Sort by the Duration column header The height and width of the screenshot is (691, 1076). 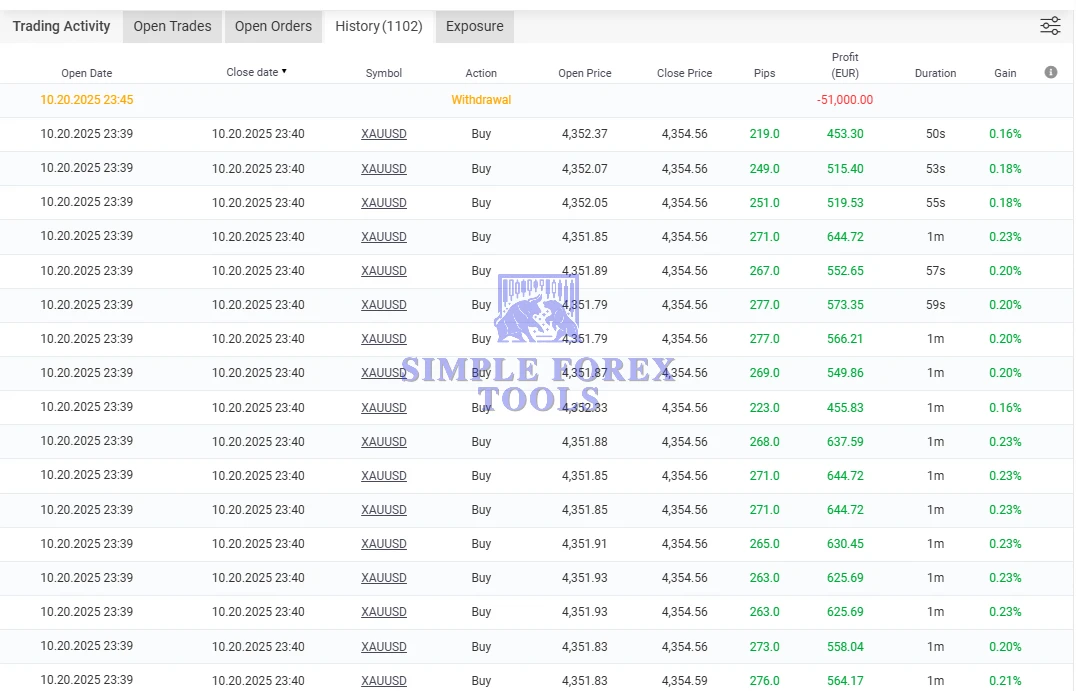pyautogui.click(x=935, y=73)
